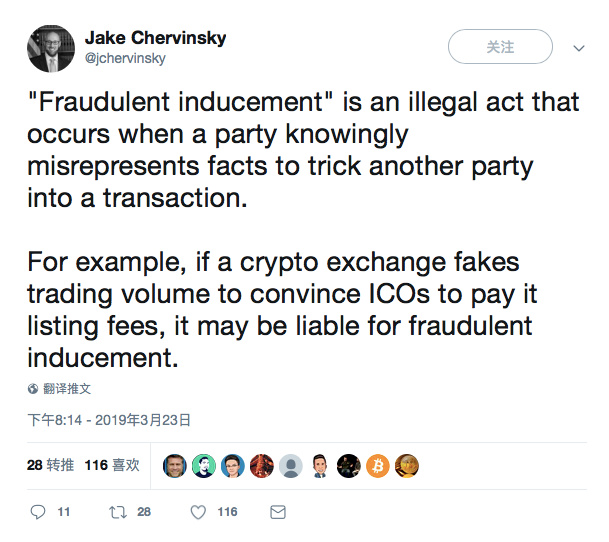The image size is (609, 542).
Task: View the 28 转推 retweets list
Action: click(50, 465)
